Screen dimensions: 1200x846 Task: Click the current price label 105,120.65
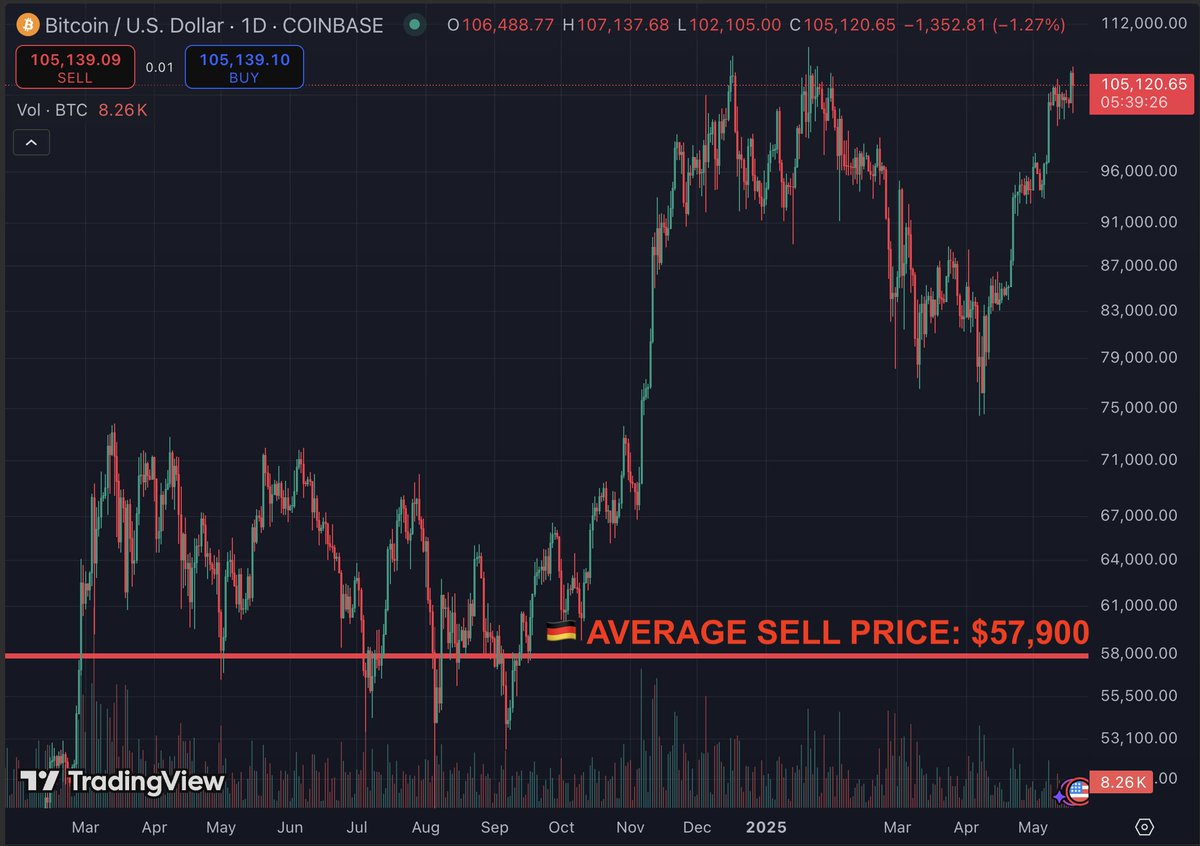coord(1139,85)
